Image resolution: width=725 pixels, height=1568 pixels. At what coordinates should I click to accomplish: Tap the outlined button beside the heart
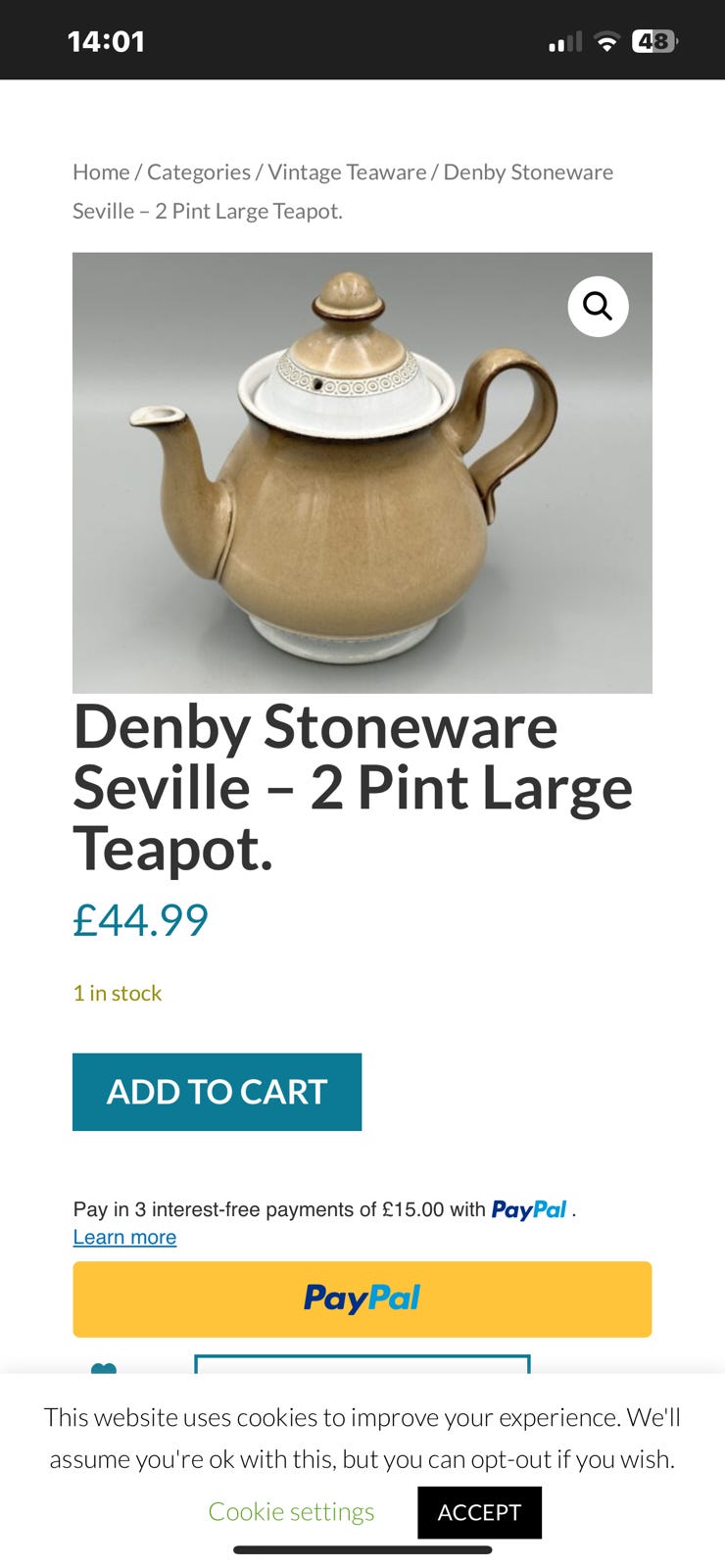(362, 1364)
